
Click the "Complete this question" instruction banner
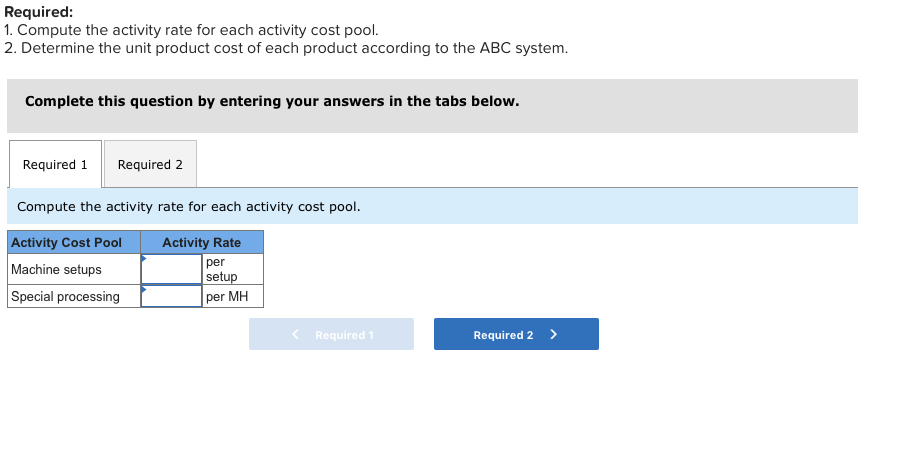(x=272, y=102)
